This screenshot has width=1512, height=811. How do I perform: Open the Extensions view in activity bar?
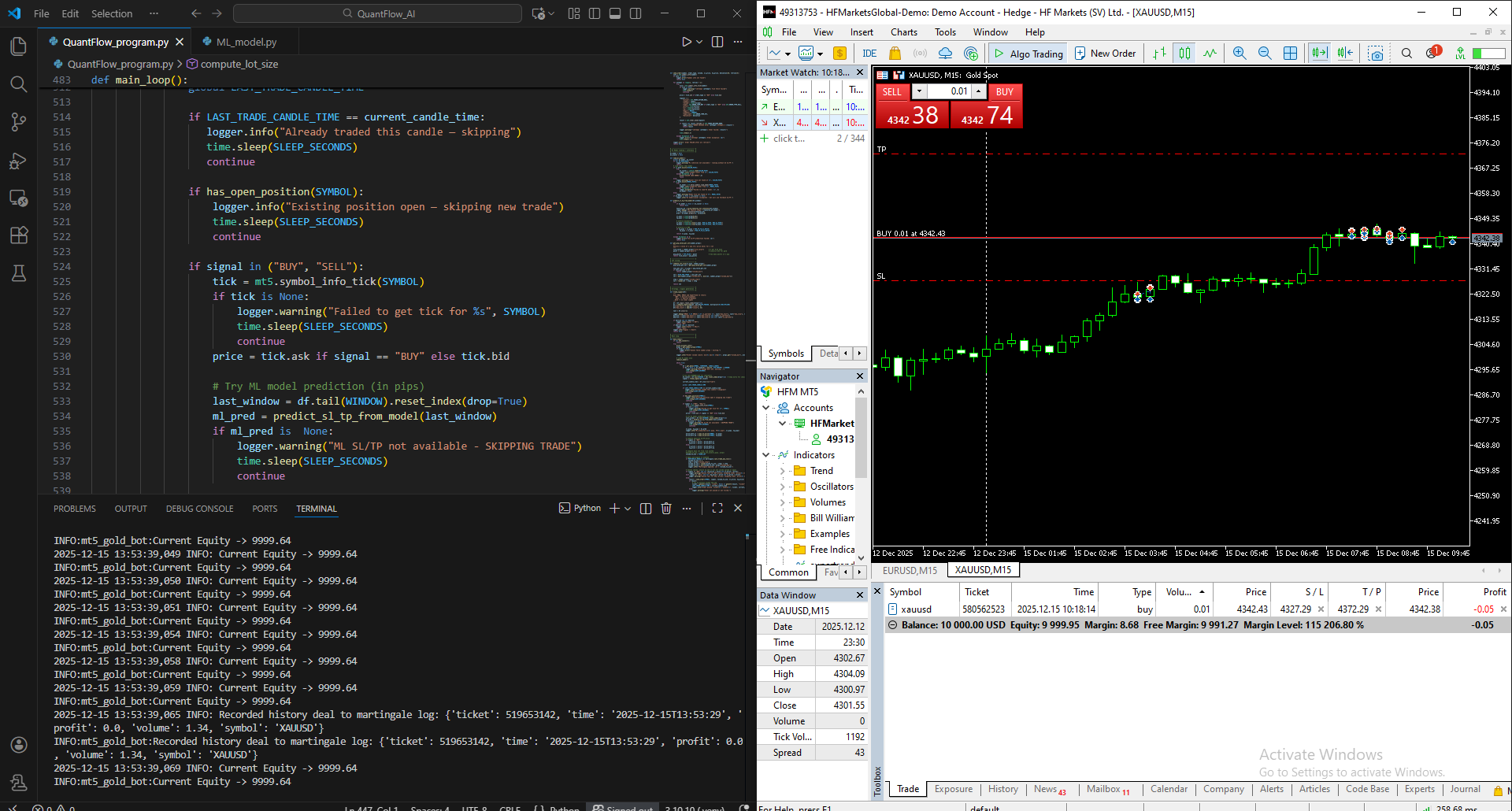point(19,235)
